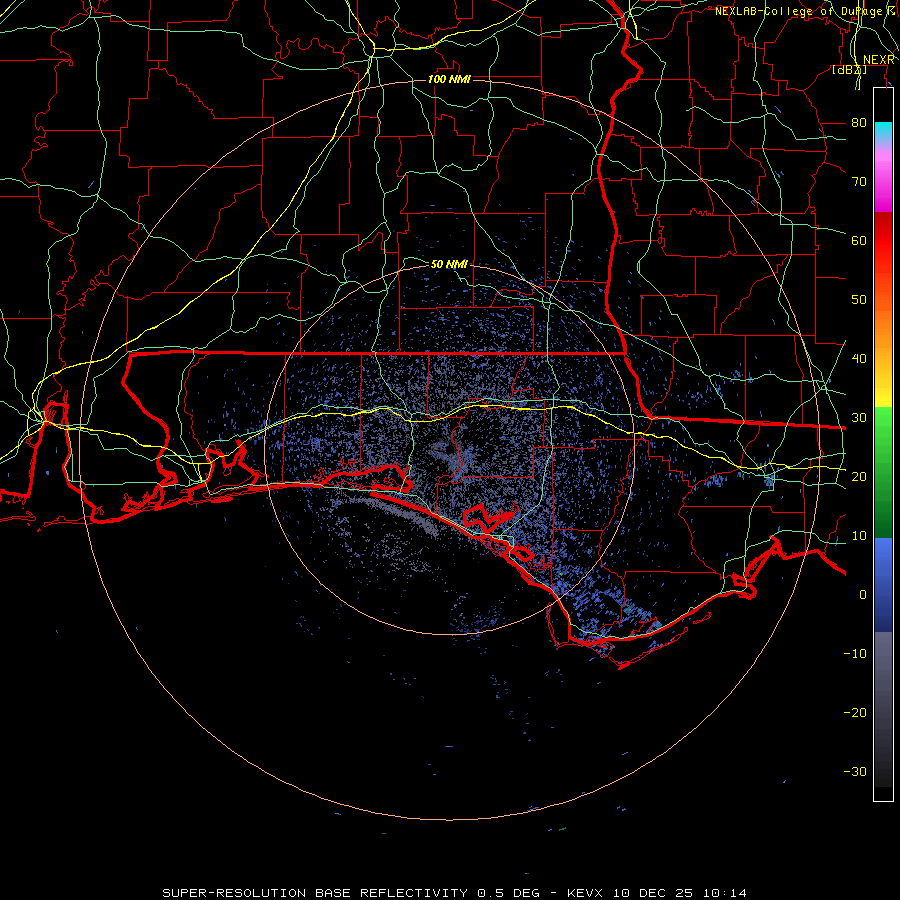Click the "-30" value on the dBZ scale
This screenshot has width=900, height=900.
[855, 771]
